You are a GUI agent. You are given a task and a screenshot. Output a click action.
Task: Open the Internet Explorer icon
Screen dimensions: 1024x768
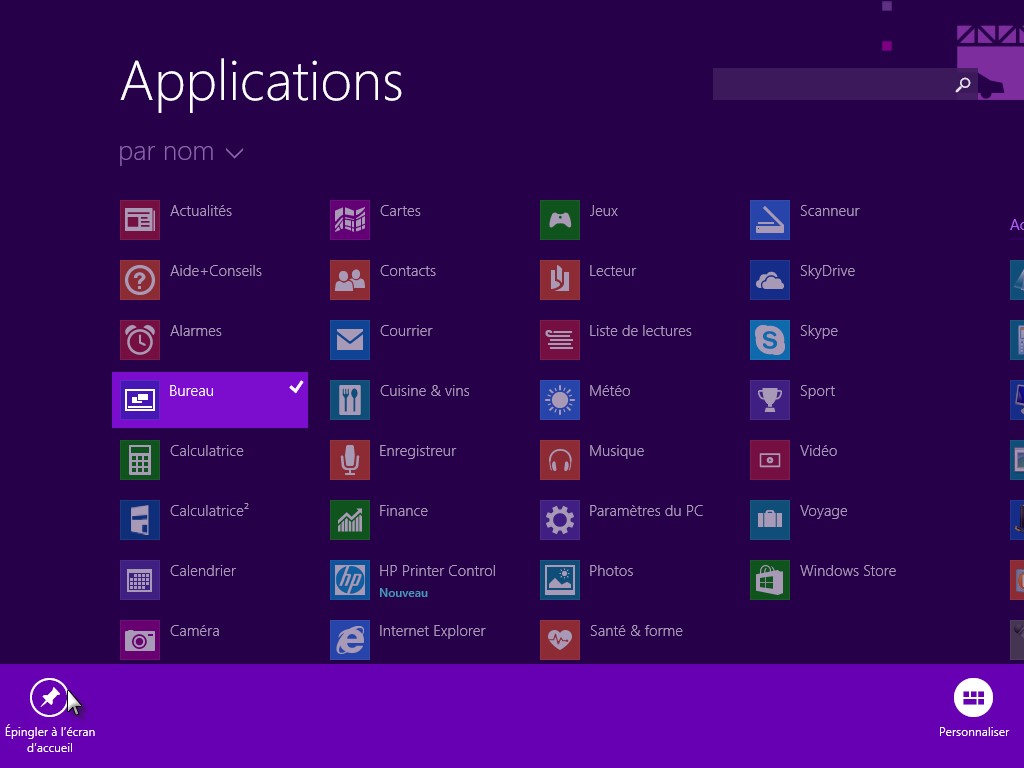click(x=349, y=640)
